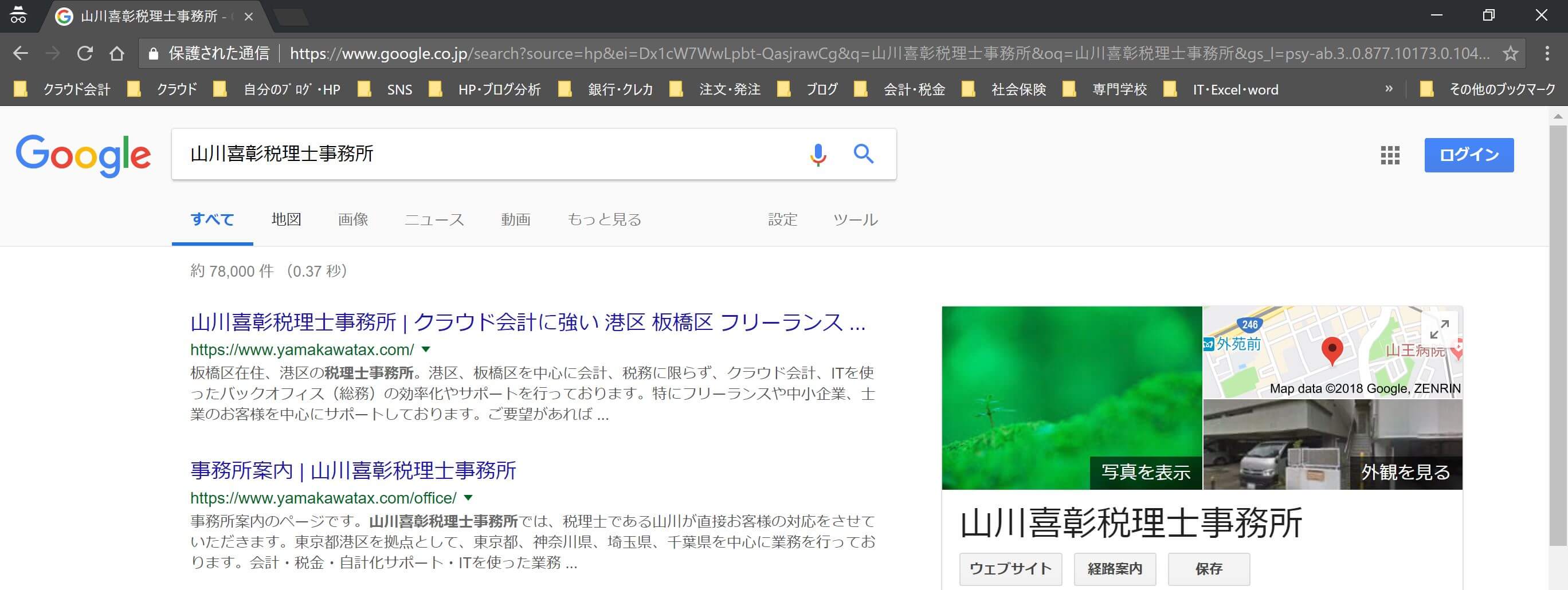The image size is (1568, 590).
Task: Expand the map with fullscreen arrows
Action: point(1439,330)
